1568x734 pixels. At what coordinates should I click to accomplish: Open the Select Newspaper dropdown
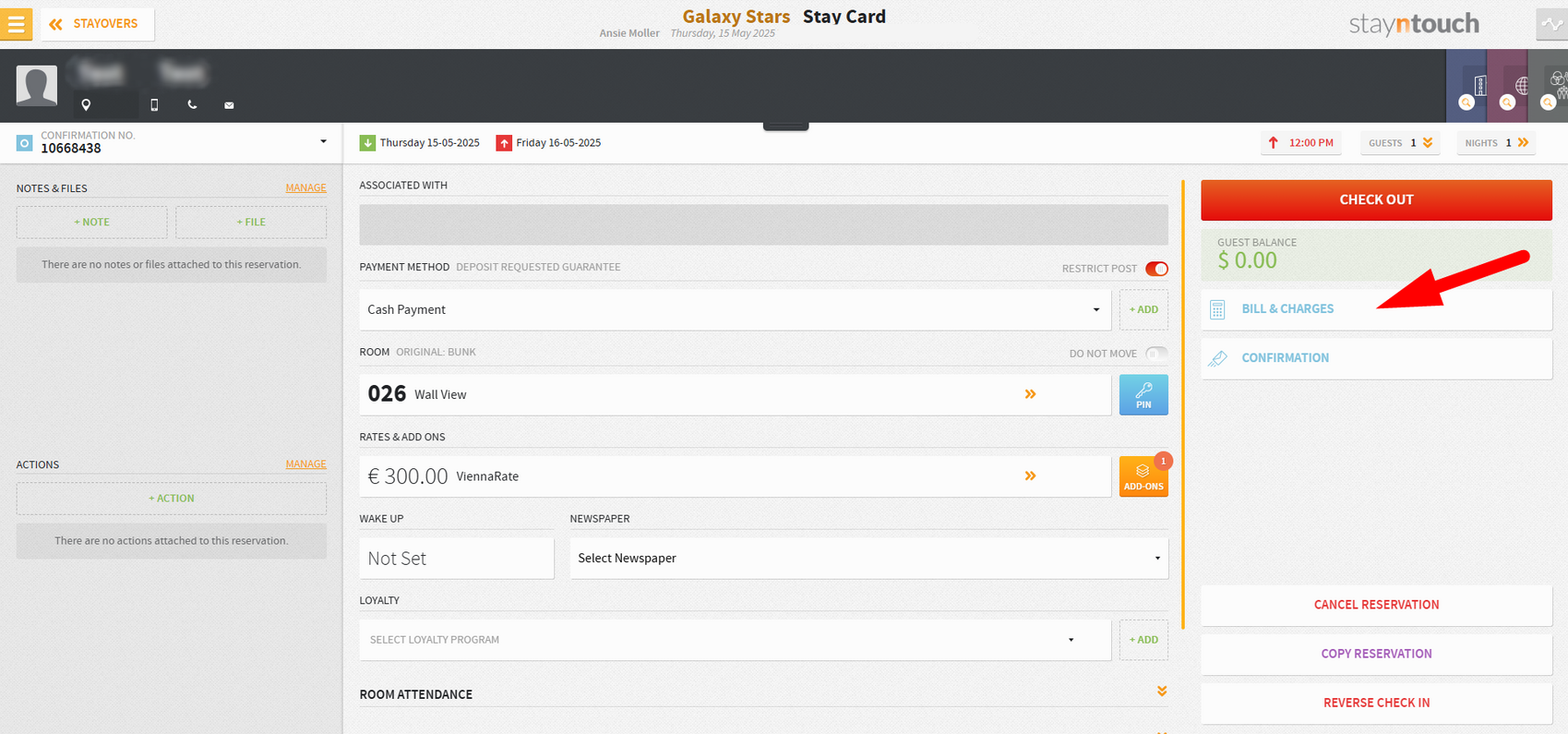point(869,559)
